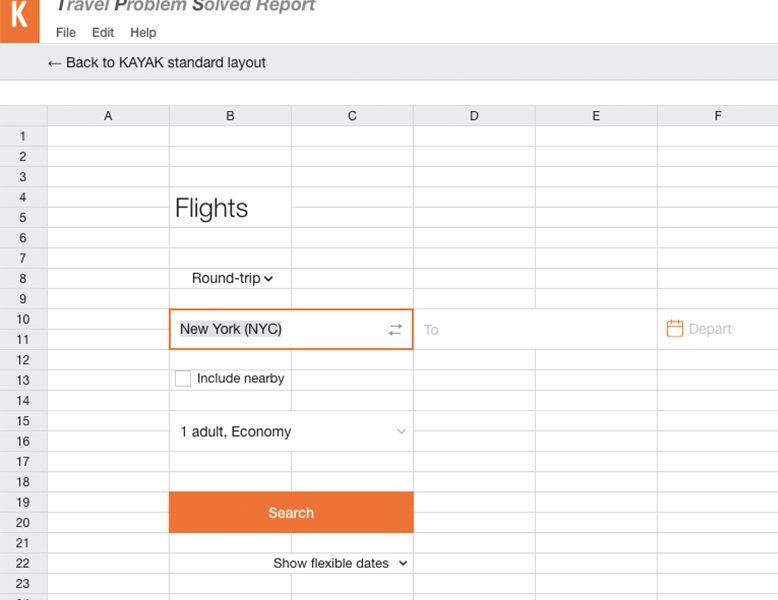Select column E header
Image resolution: width=778 pixels, height=600 pixels.
[x=596, y=116]
